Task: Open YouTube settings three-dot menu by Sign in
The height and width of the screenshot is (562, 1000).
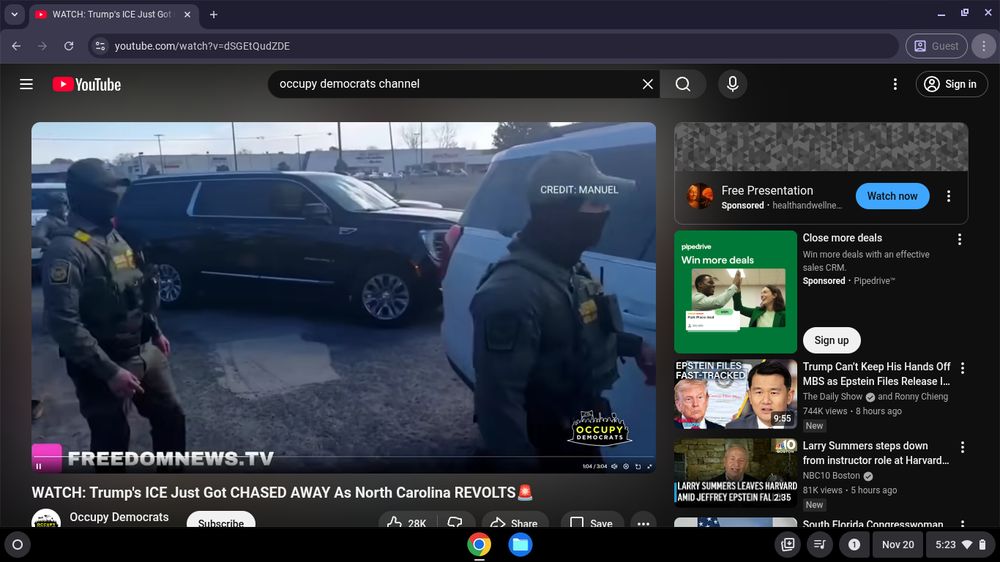Action: pyautogui.click(x=895, y=84)
